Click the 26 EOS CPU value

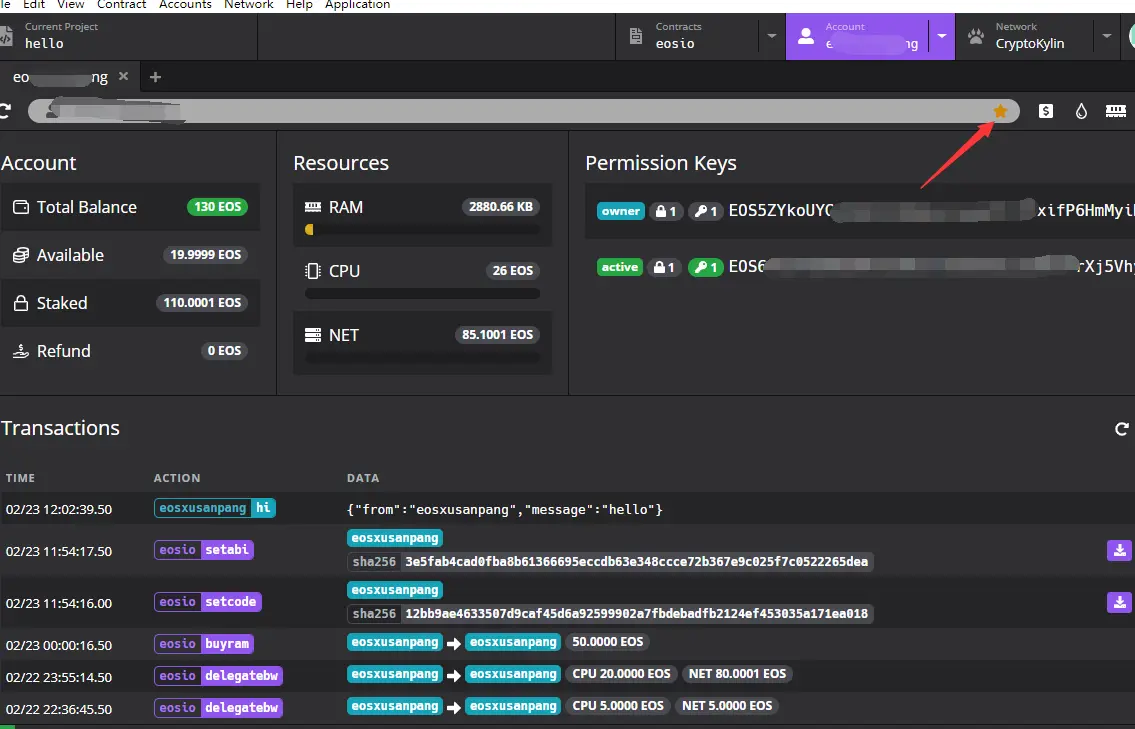click(x=512, y=271)
